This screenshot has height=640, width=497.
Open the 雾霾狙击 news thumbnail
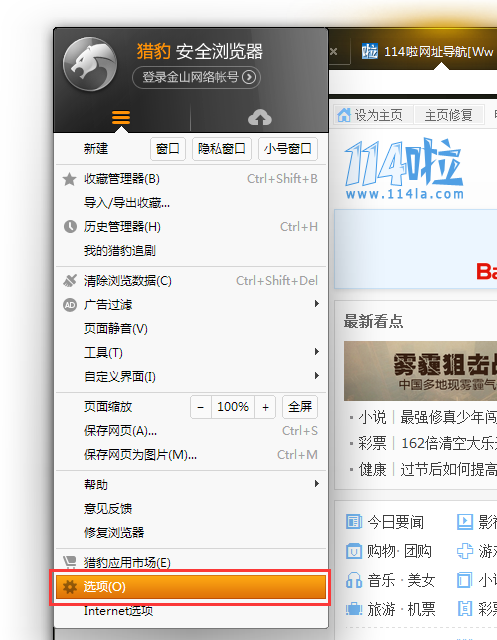pos(420,371)
